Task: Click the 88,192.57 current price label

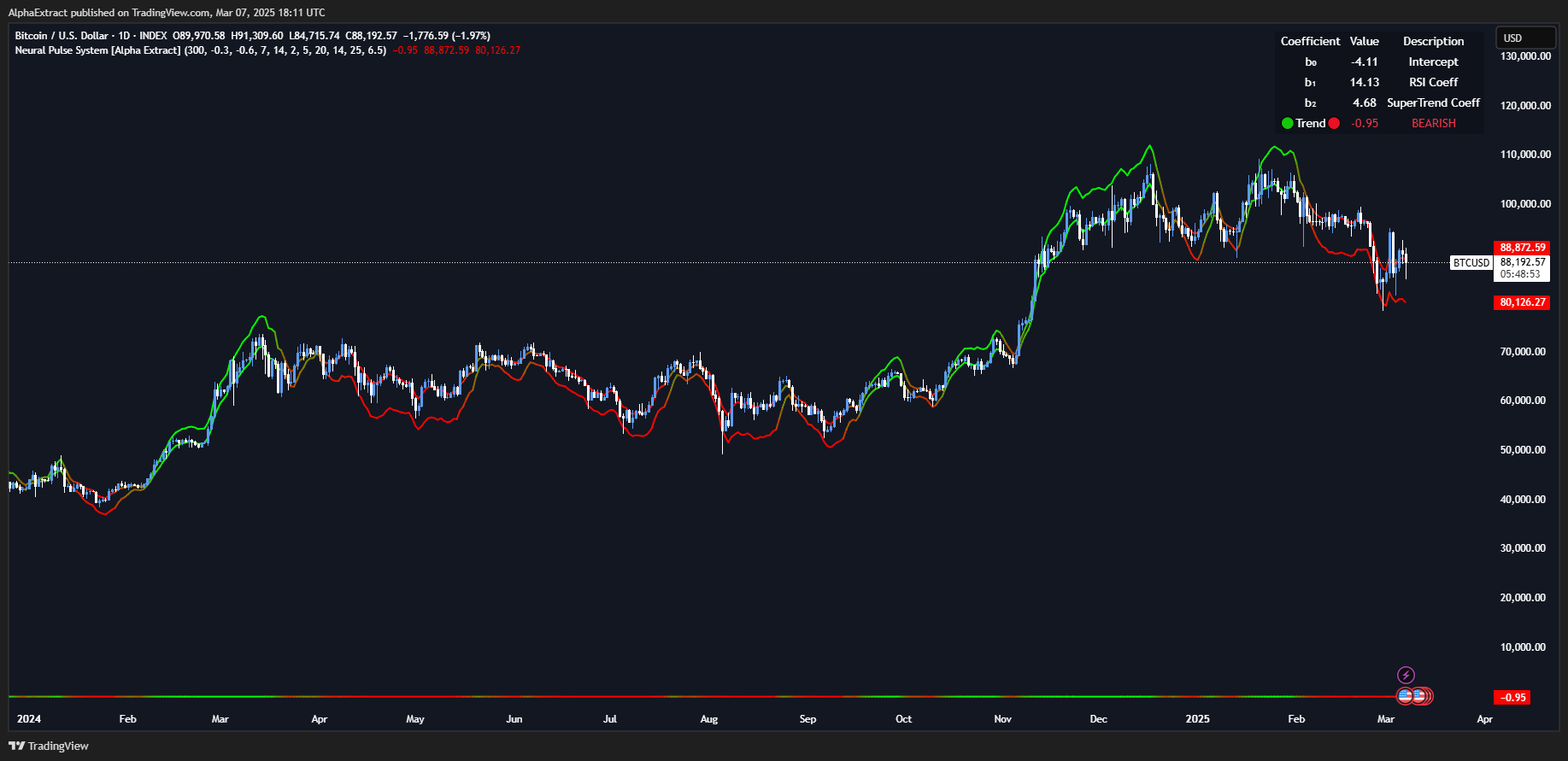Action: (1523, 262)
